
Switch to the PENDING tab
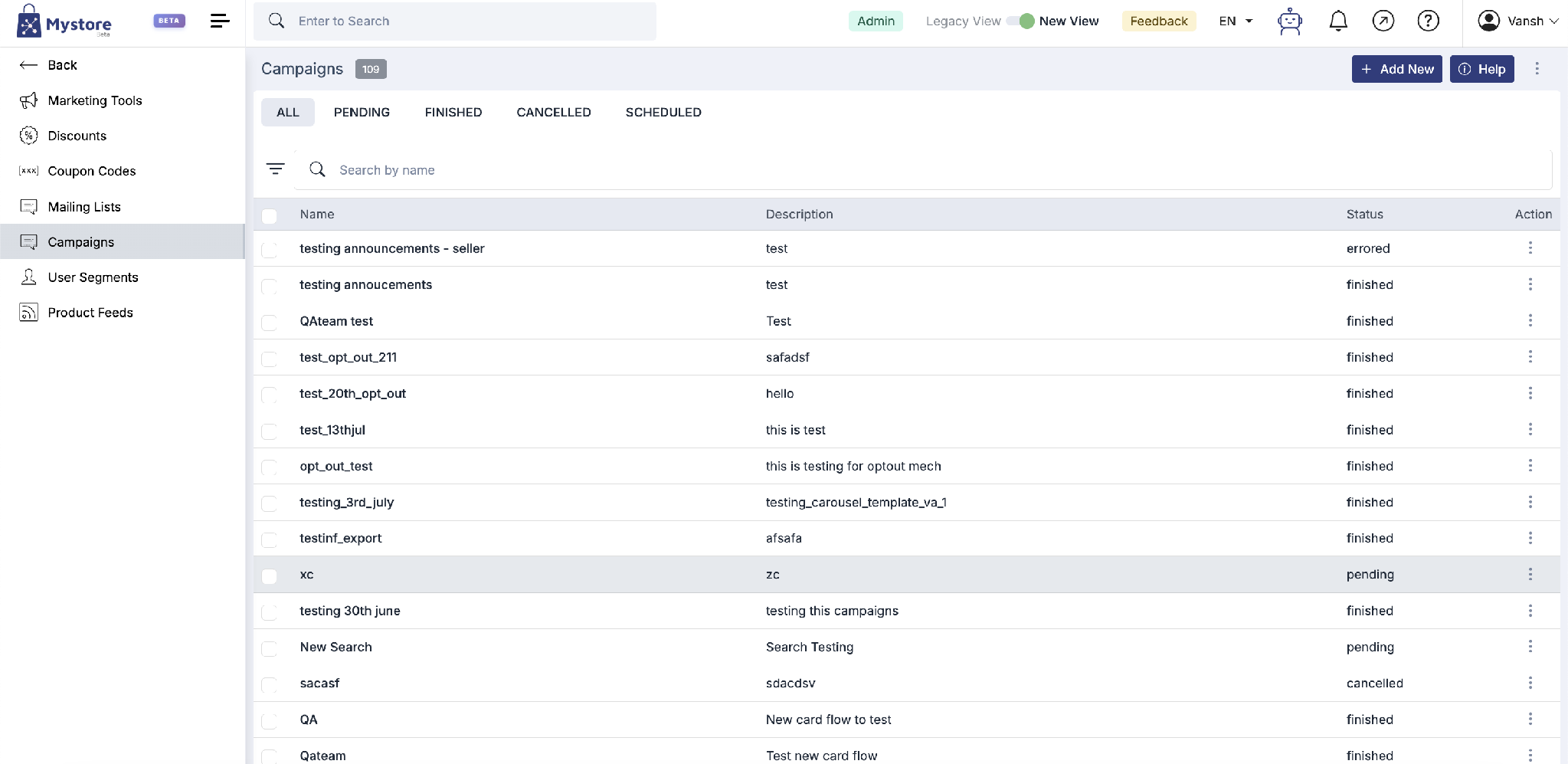point(362,112)
